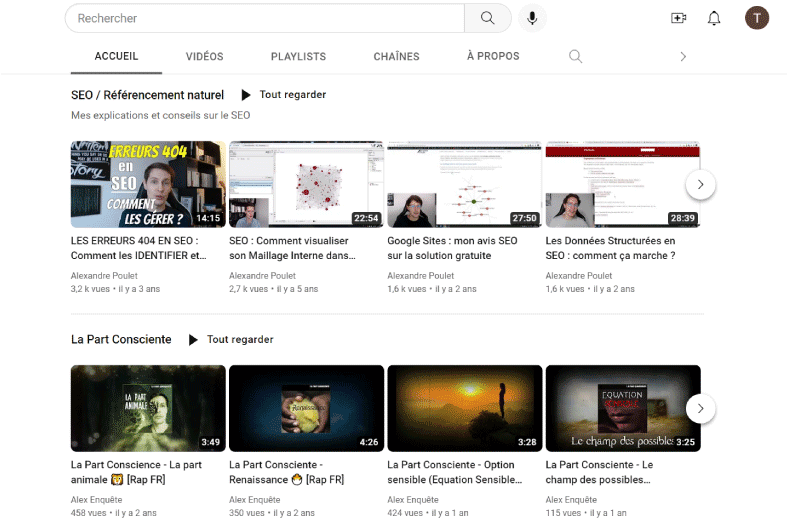
Task: Open the Option sensible video thumbnail
Action: click(464, 409)
